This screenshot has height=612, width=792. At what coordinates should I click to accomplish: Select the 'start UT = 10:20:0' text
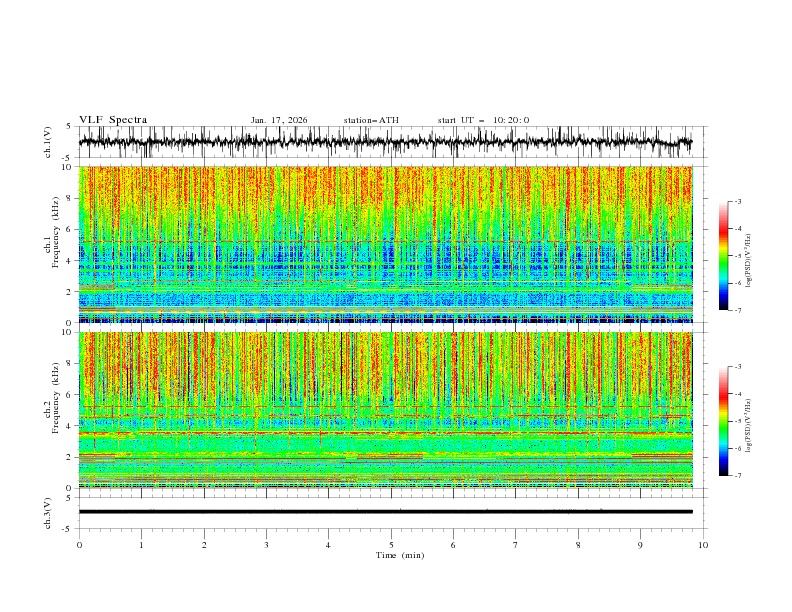[x=483, y=120]
